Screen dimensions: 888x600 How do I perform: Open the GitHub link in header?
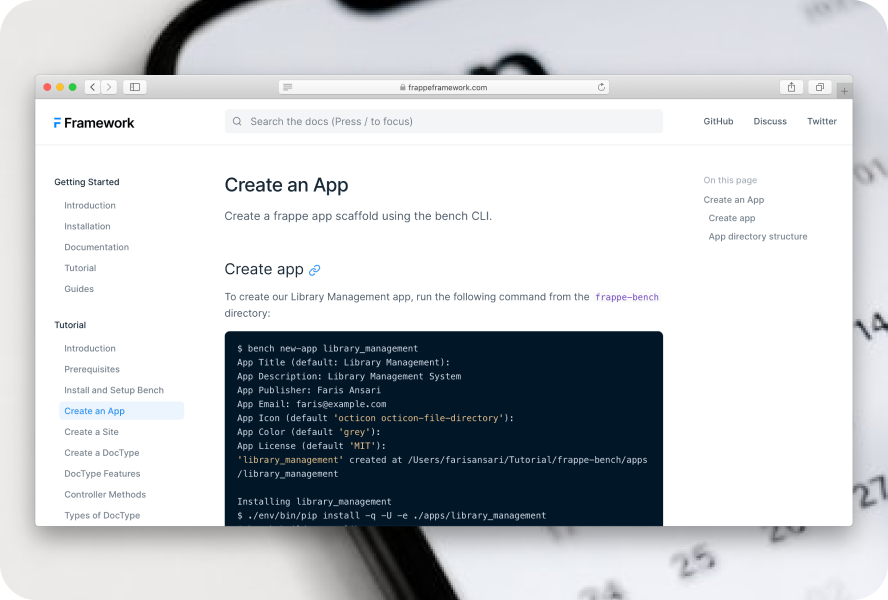point(718,121)
